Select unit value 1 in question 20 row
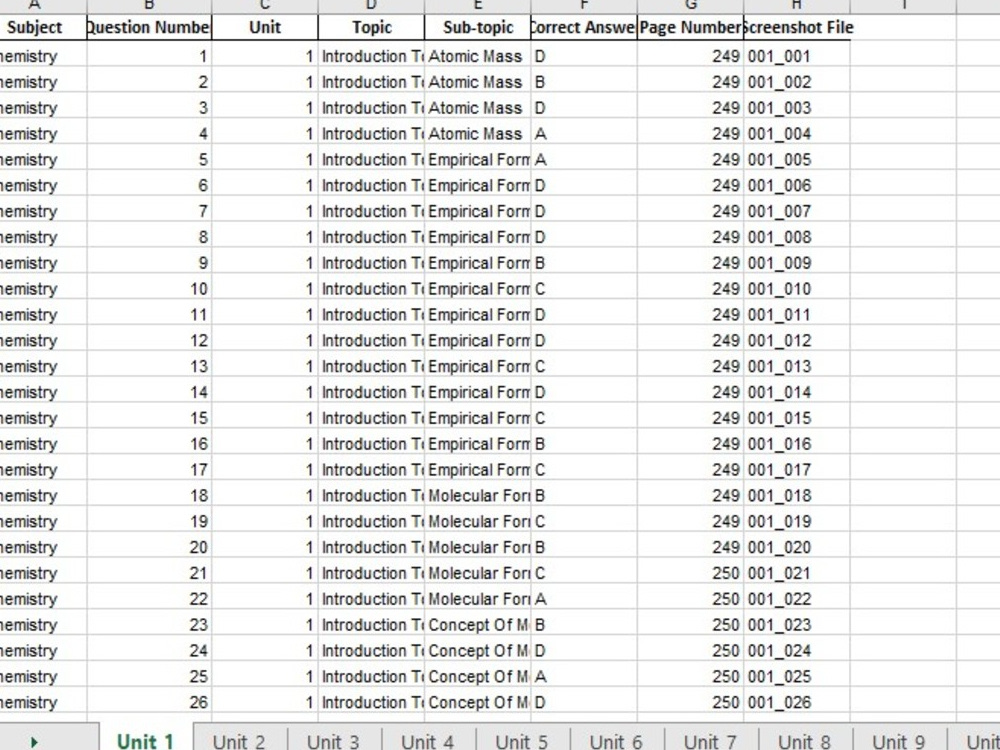The image size is (1000, 750). click(x=265, y=547)
